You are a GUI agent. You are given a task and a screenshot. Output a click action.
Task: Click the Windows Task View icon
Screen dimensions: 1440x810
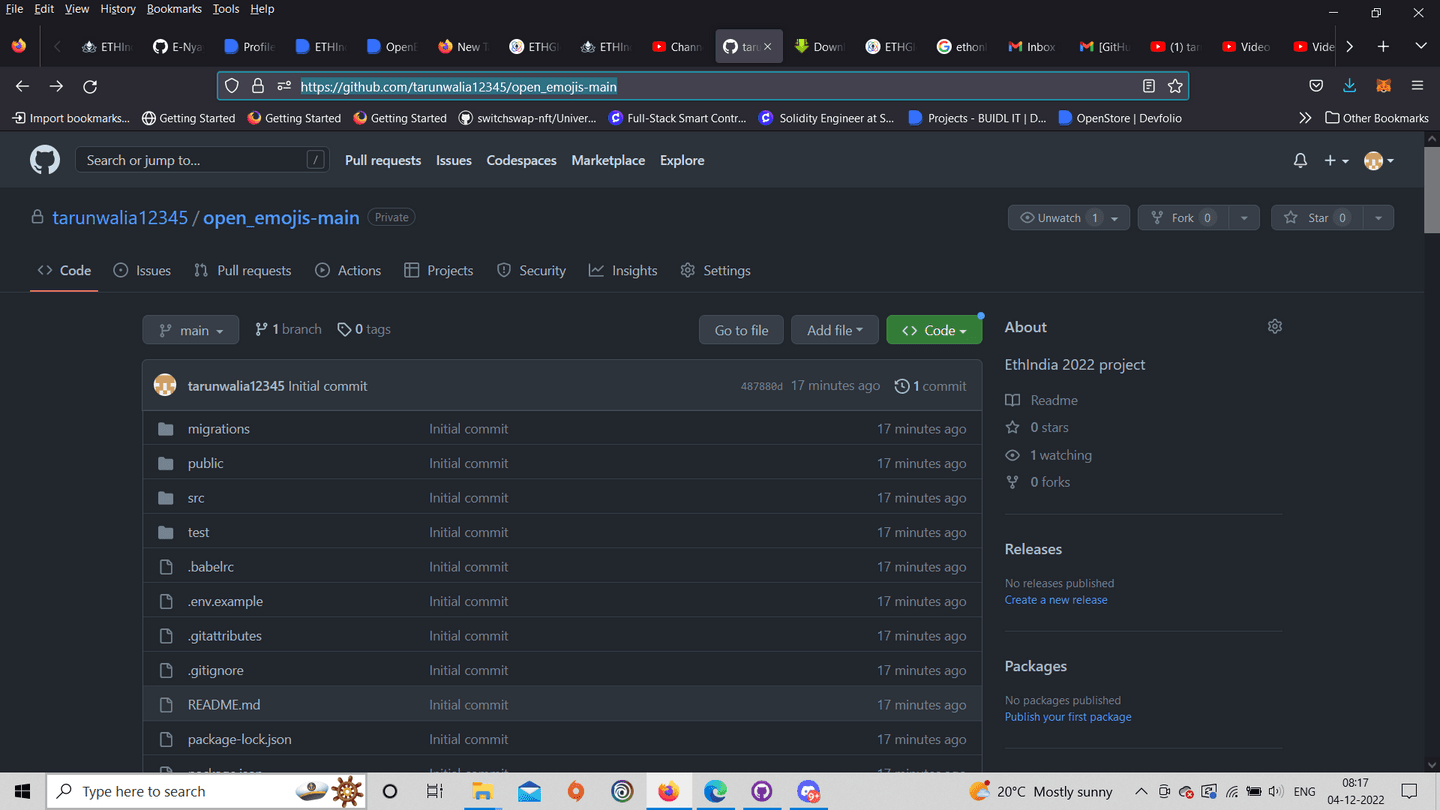[x=435, y=791]
